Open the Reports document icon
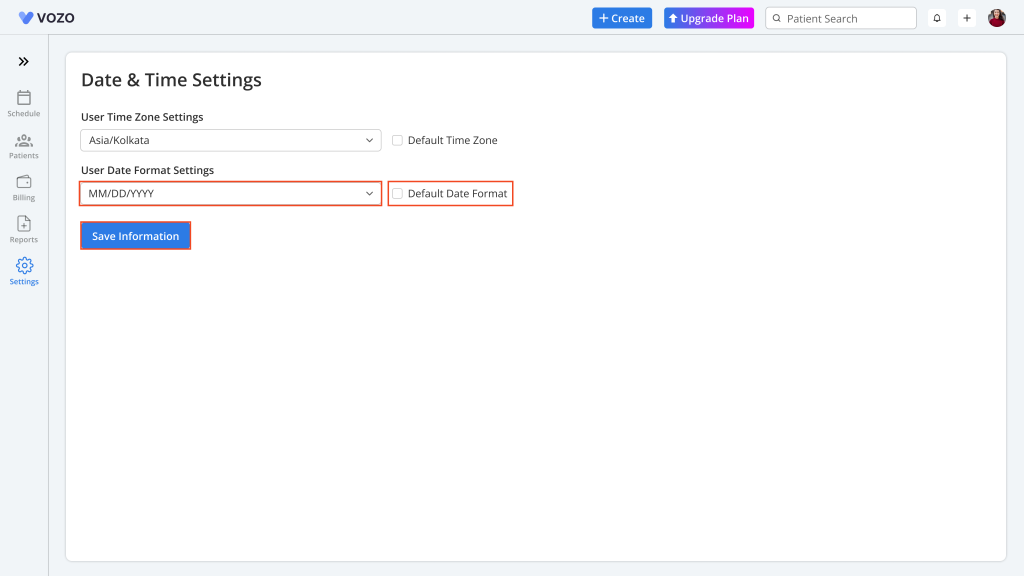This screenshot has width=1024, height=576. (24, 224)
